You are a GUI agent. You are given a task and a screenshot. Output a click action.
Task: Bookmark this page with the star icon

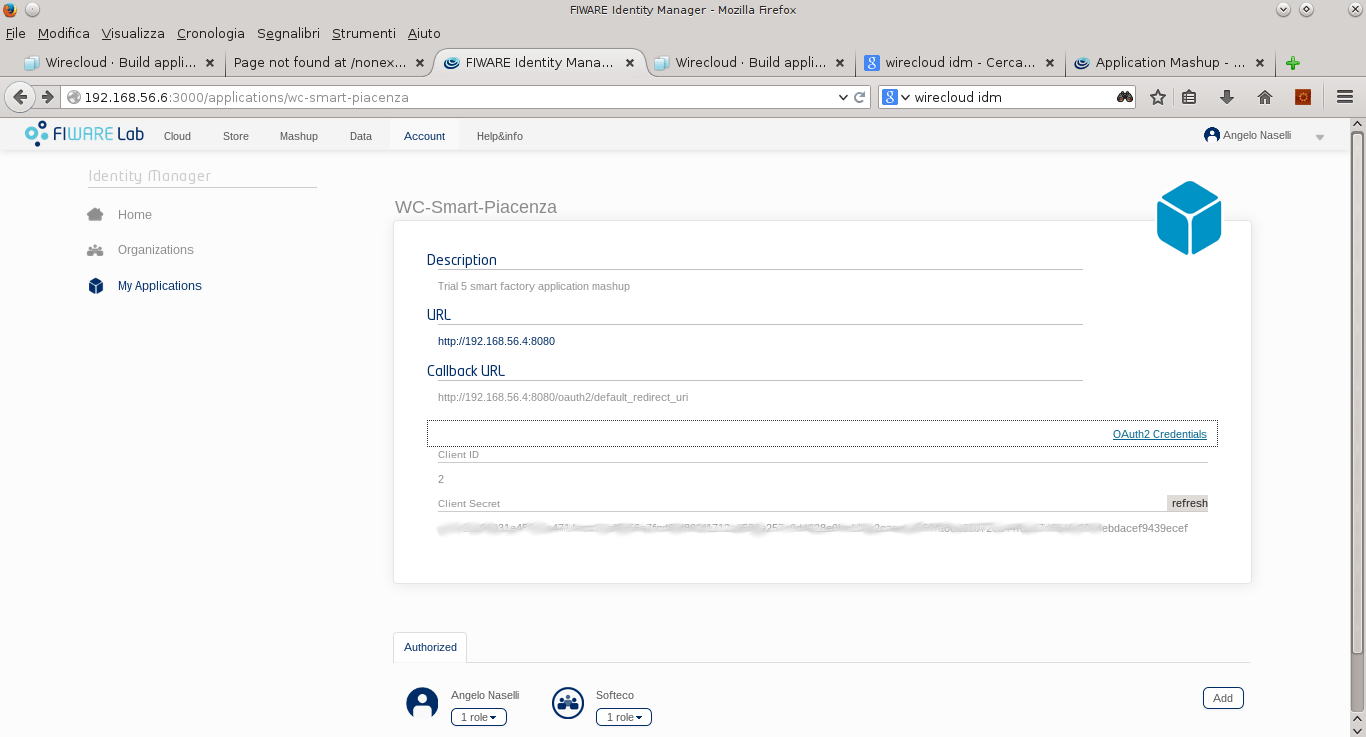(1158, 97)
